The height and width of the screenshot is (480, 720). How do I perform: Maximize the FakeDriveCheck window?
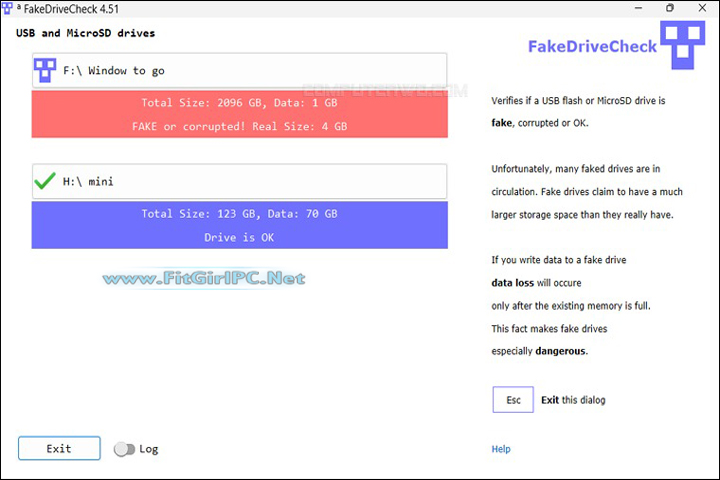click(669, 8)
